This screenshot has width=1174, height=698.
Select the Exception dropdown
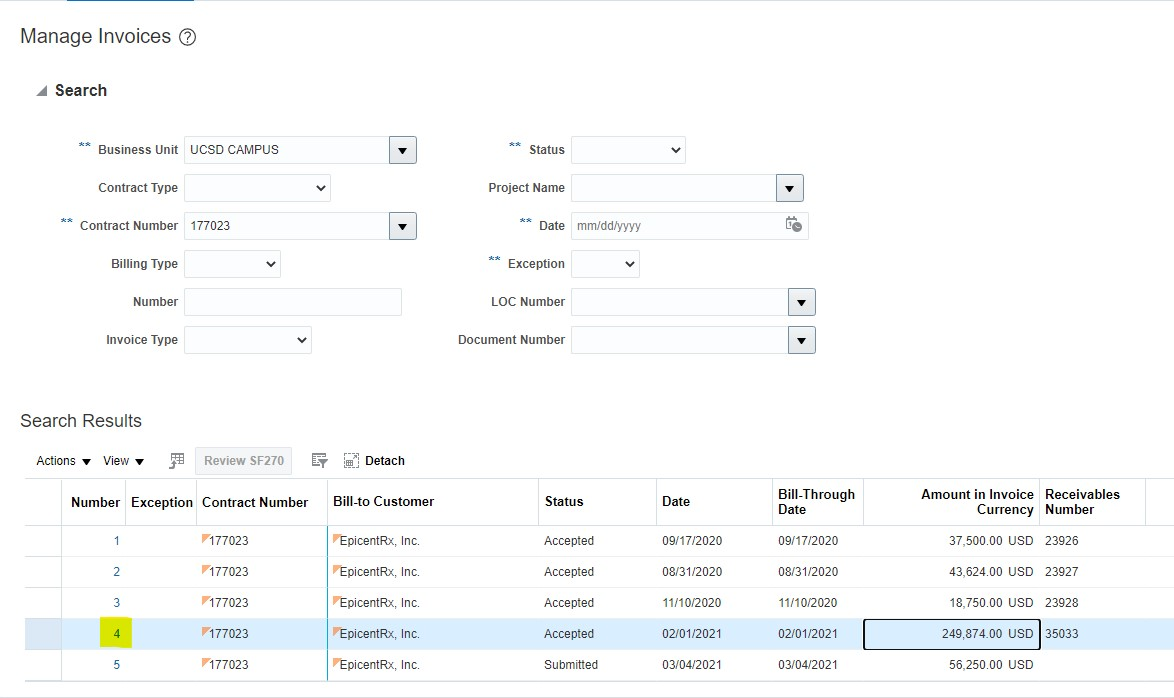[x=605, y=264]
